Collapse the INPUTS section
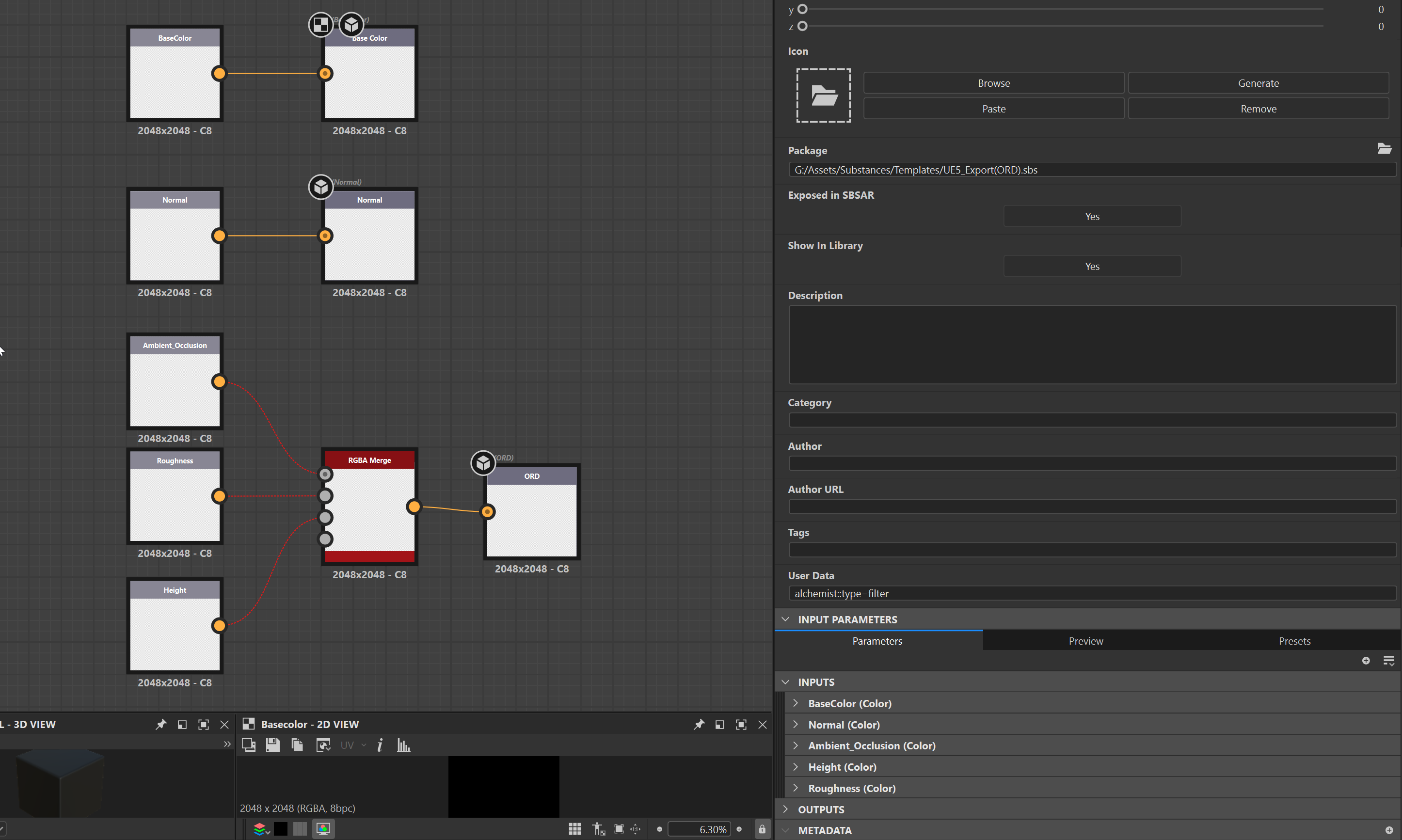Screen dimensions: 1402x840 click(785, 682)
